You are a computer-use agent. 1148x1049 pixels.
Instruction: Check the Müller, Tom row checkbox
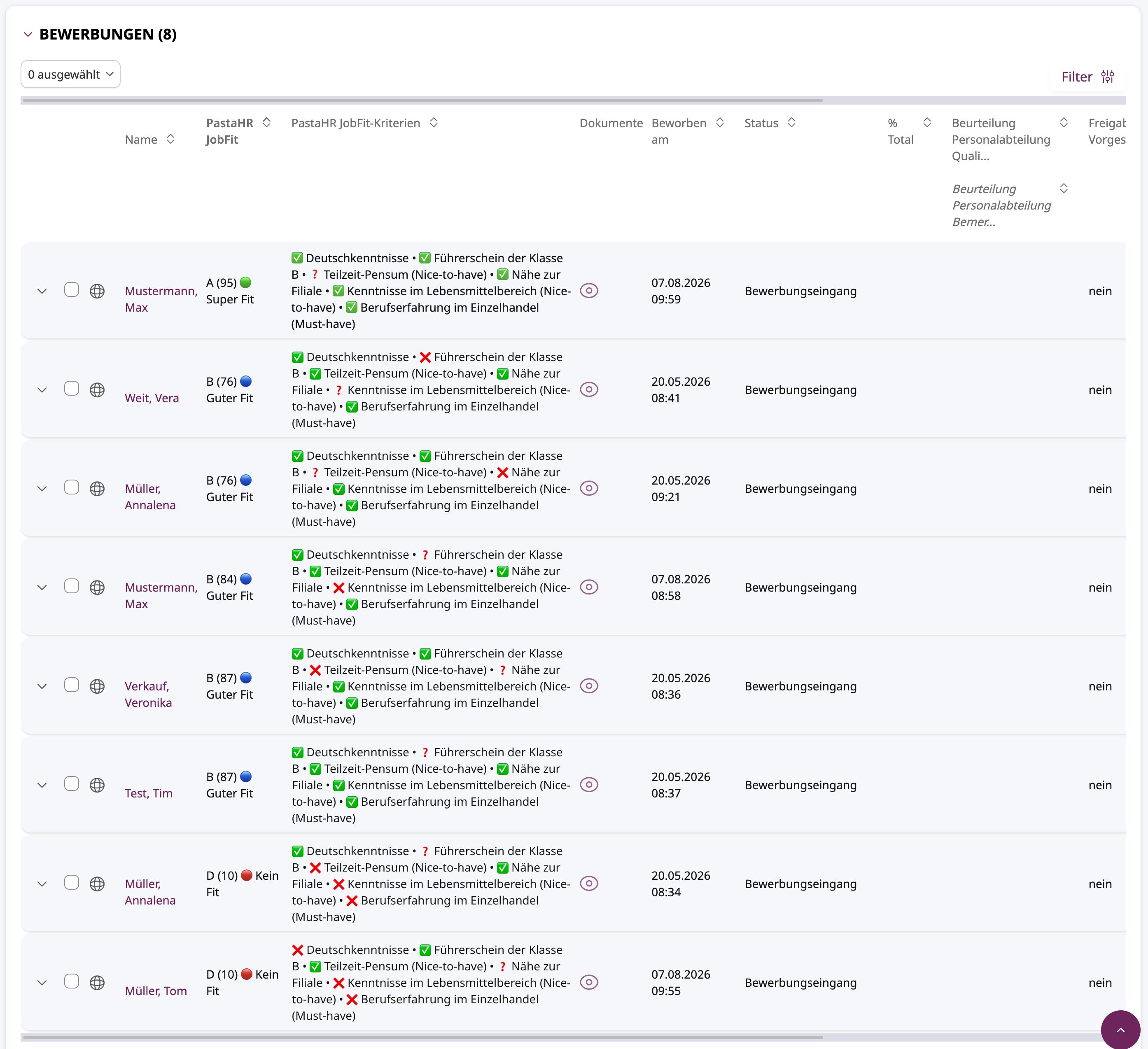tap(72, 981)
